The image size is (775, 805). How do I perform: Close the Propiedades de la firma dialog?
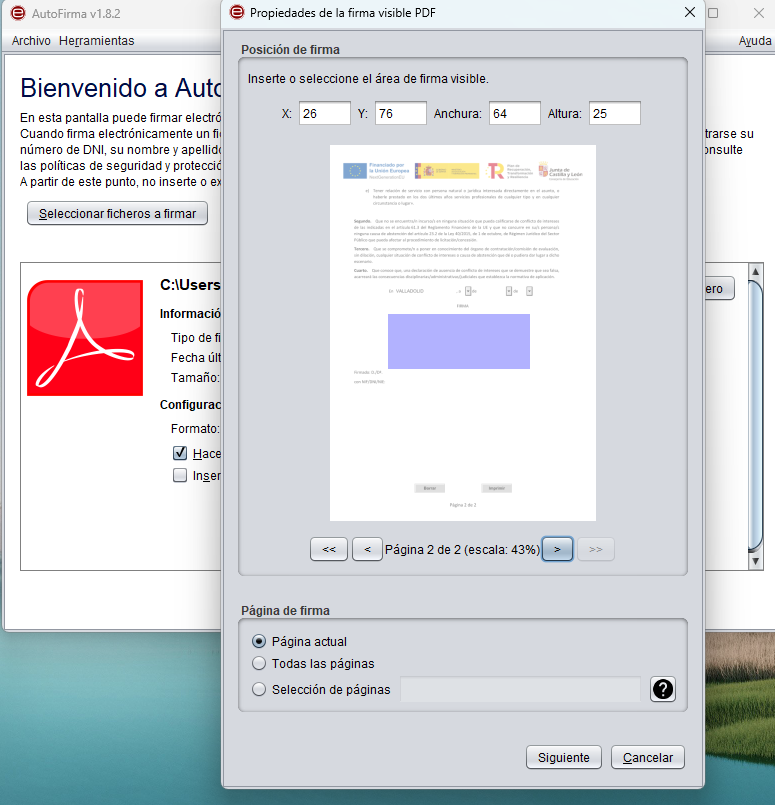(x=690, y=12)
